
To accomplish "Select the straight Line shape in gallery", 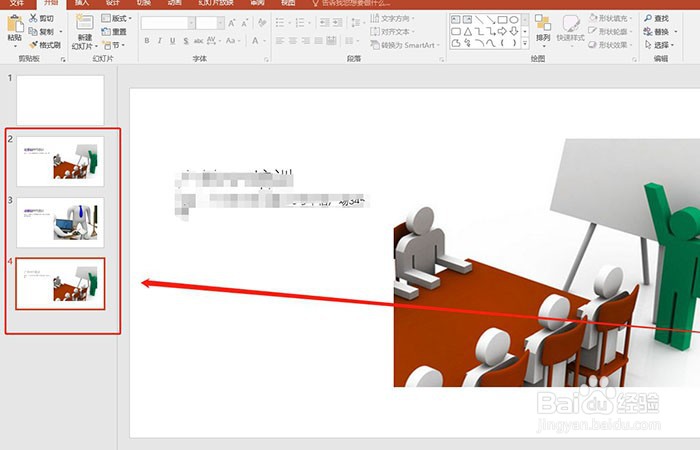I will pos(479,20).
